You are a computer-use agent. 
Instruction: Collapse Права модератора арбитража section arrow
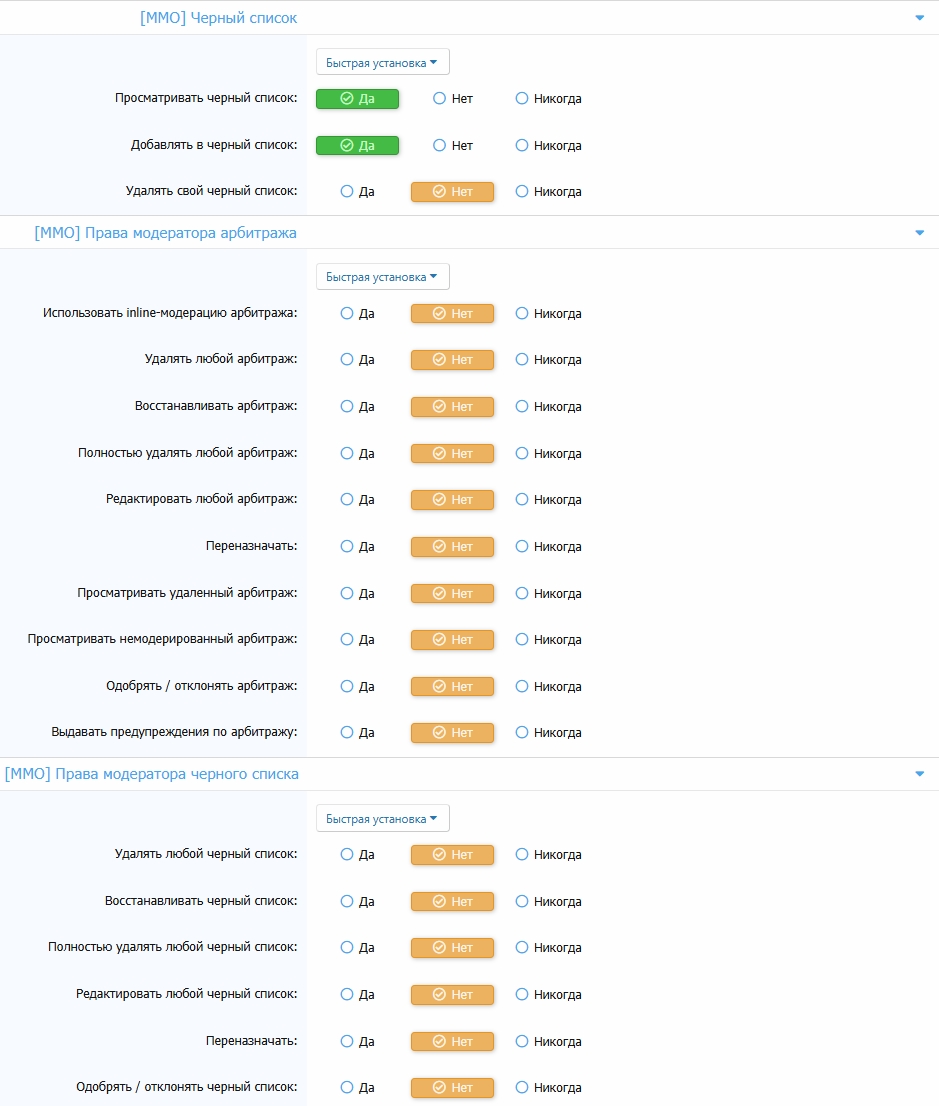point(919,233)
